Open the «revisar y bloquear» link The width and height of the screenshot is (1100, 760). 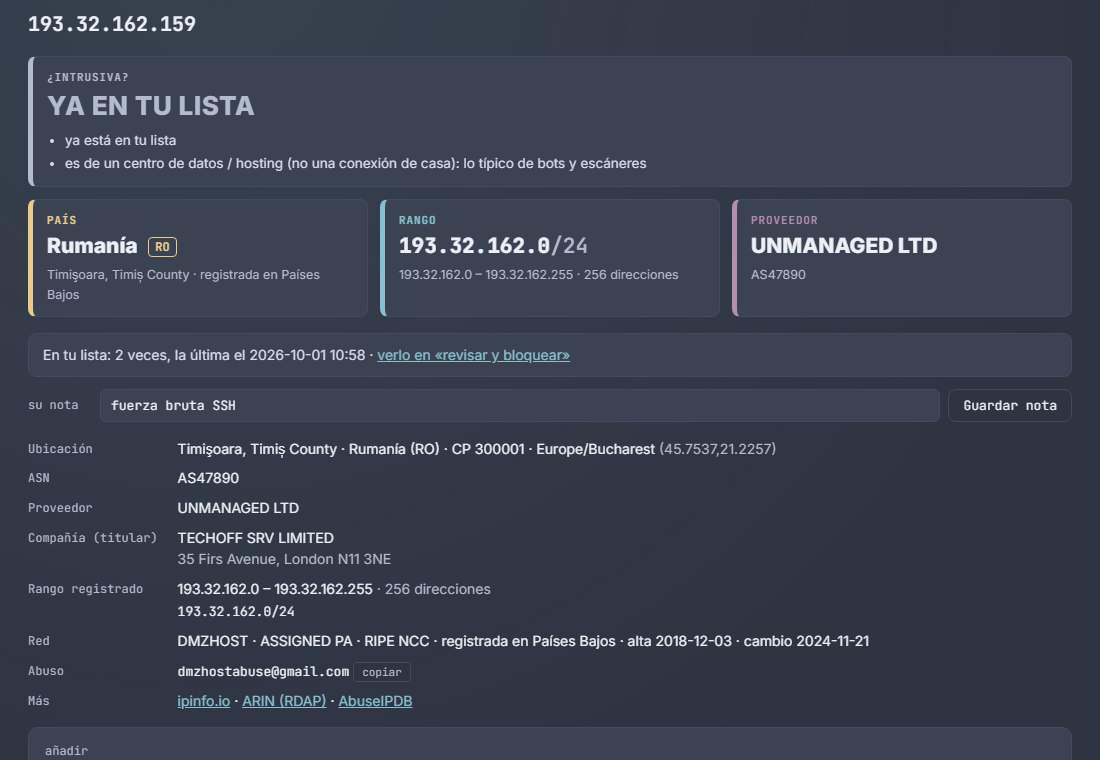(474, 355)
